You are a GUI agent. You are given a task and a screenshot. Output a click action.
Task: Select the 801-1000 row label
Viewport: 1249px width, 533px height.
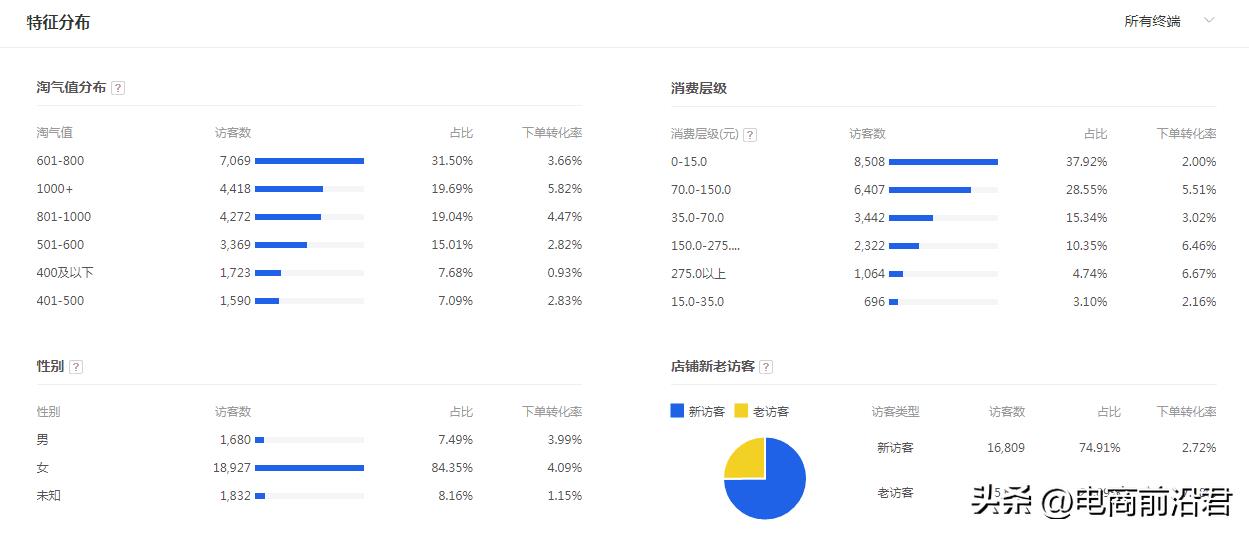pos(63,217)
